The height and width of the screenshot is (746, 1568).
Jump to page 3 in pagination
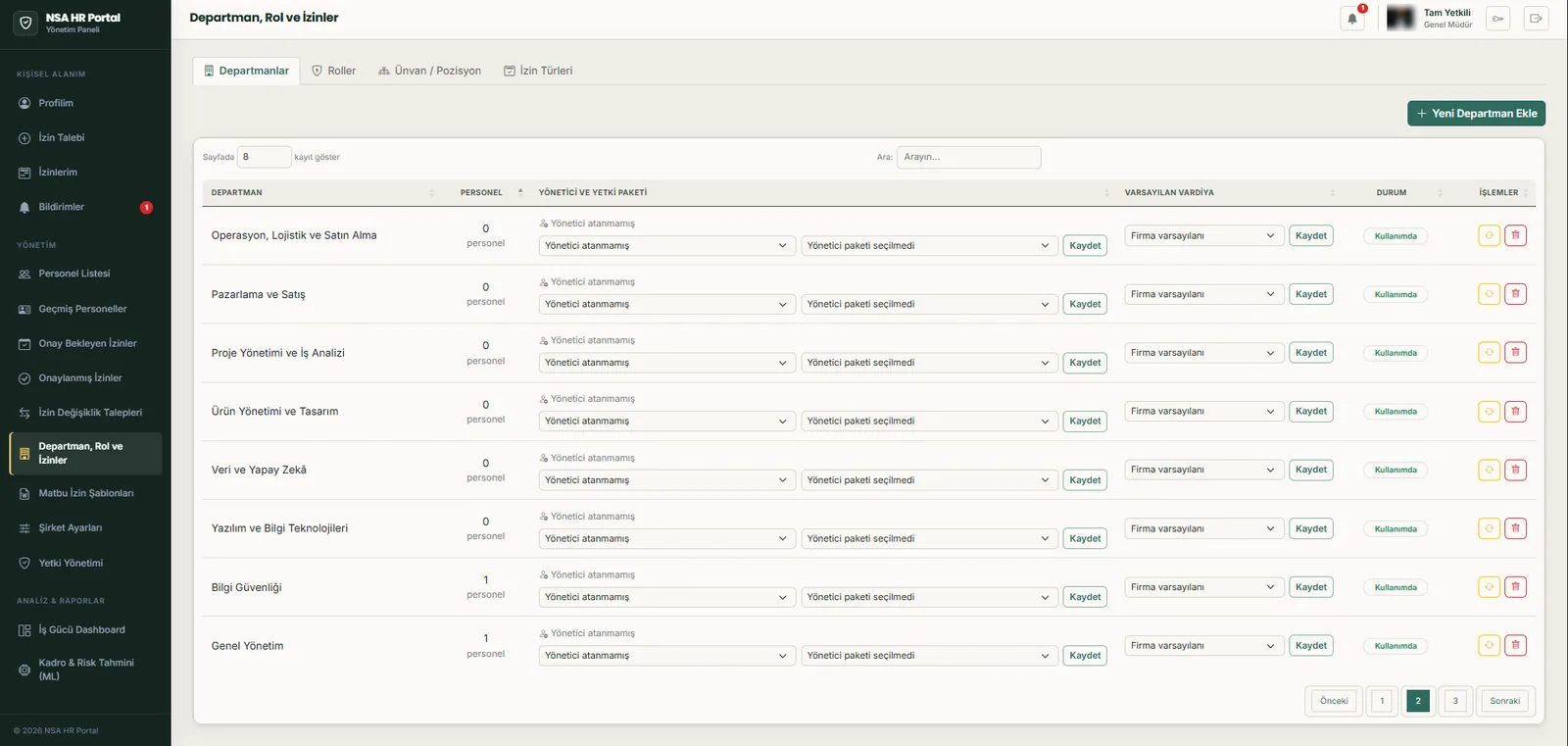pos(1455,701)
